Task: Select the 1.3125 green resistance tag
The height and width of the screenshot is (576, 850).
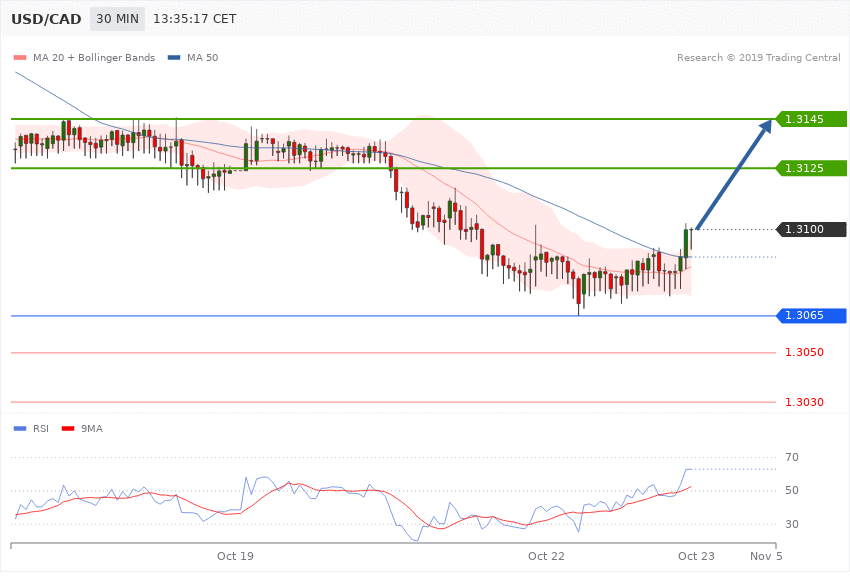Action: 810,168
